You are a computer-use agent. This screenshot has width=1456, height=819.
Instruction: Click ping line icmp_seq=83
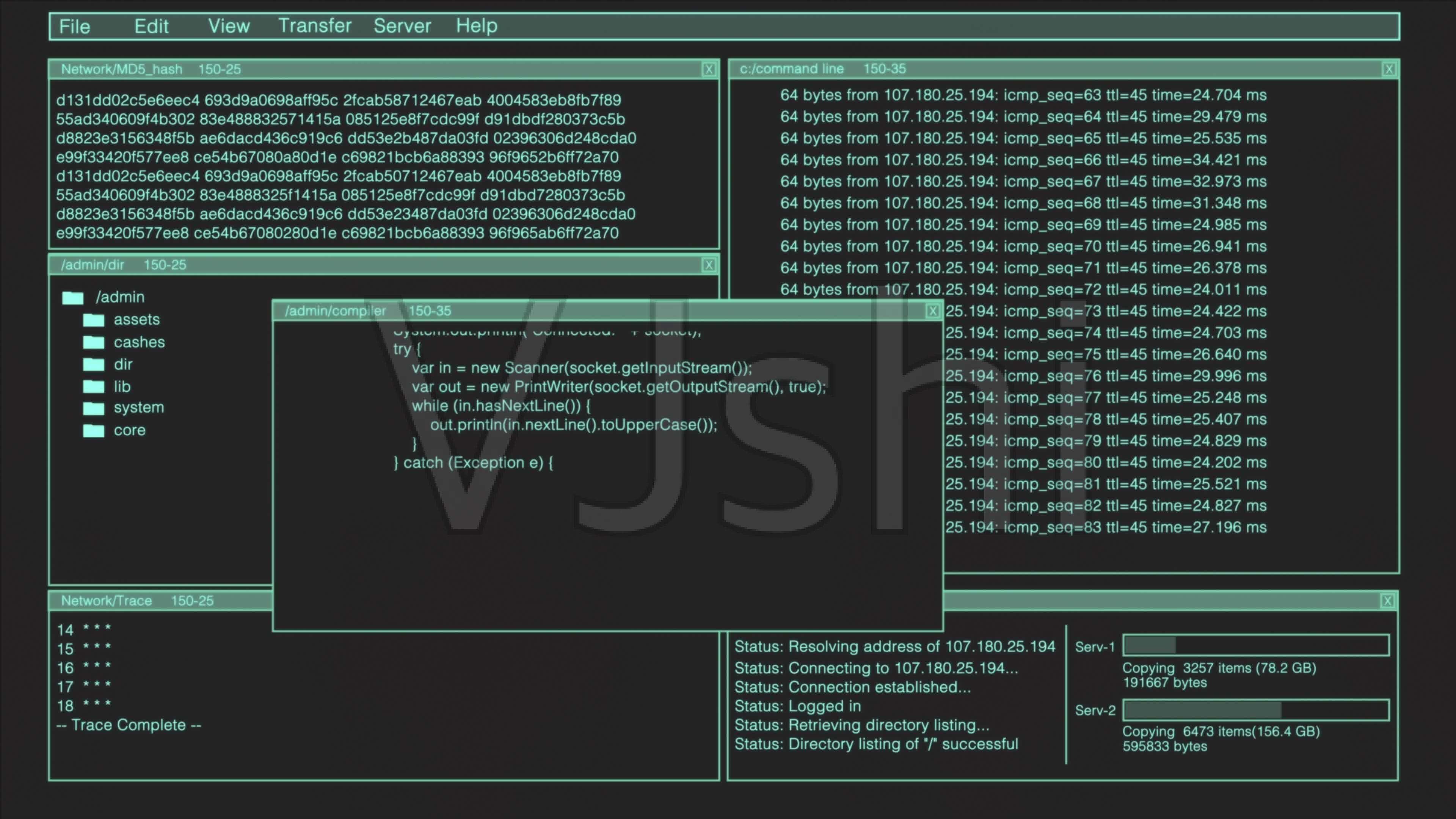pos(1106,527)
